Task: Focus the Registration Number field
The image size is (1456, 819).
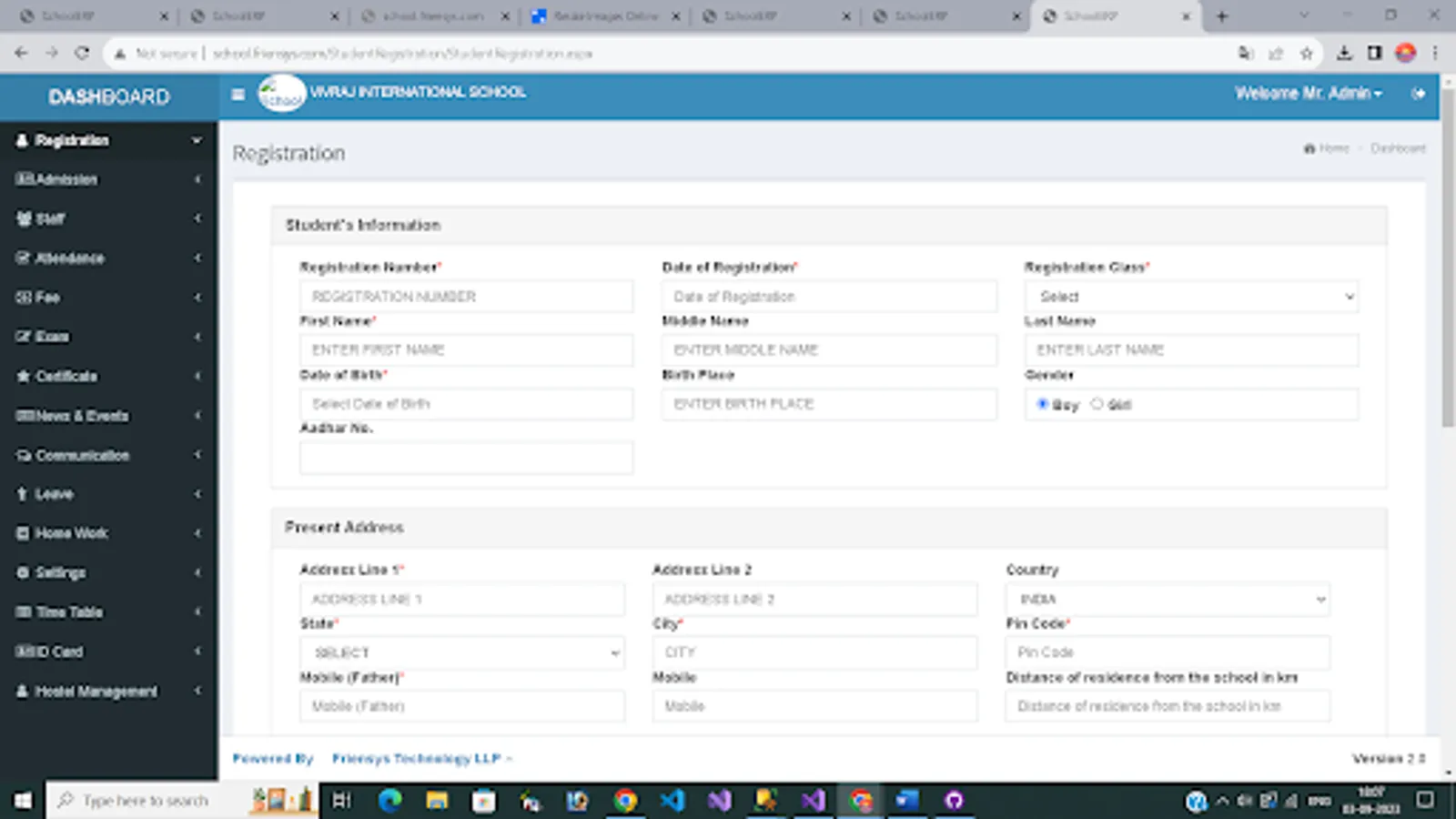Action: 466,297
